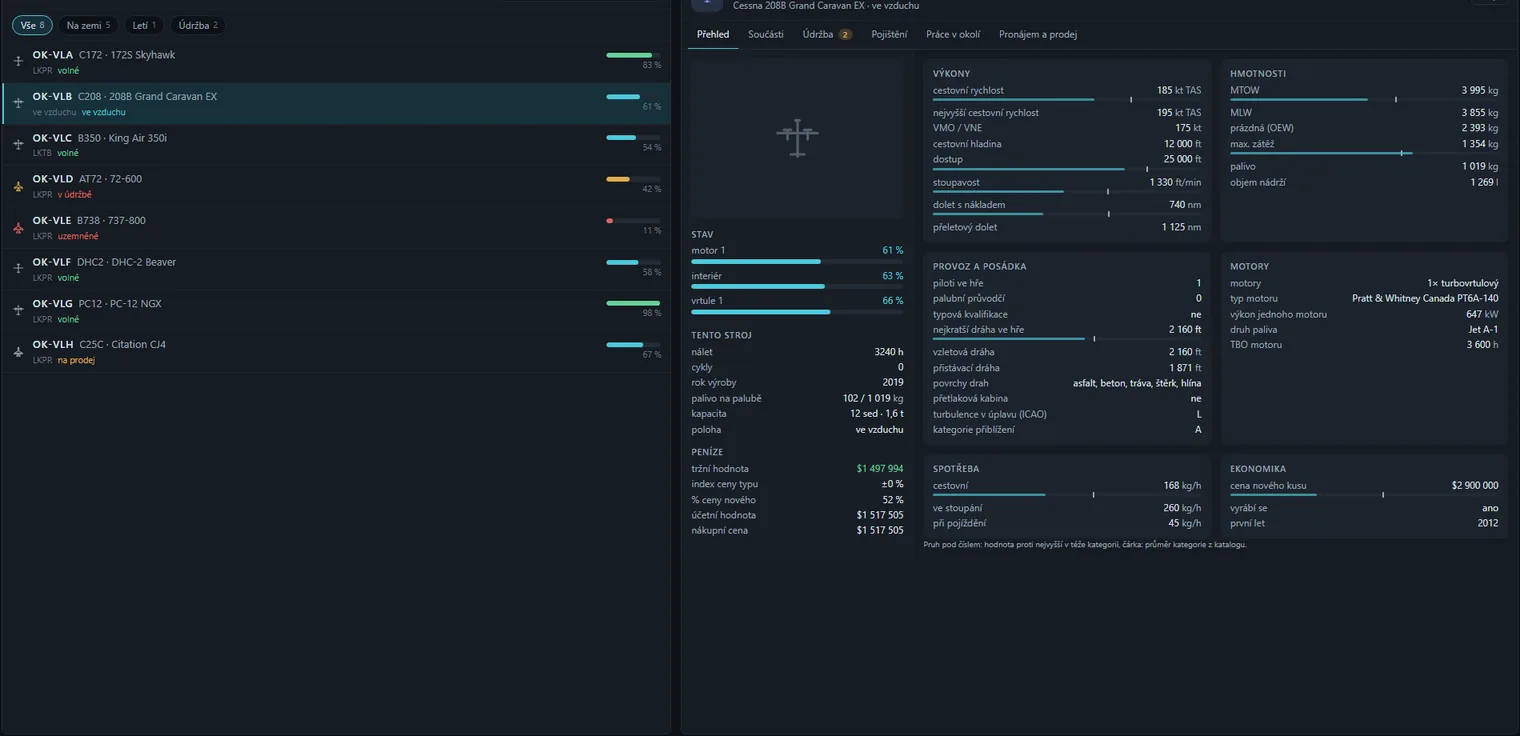Click the 'palivo na palubě' 102 / 1 019 kg value
1520x736 pixels.
[873, 398]
